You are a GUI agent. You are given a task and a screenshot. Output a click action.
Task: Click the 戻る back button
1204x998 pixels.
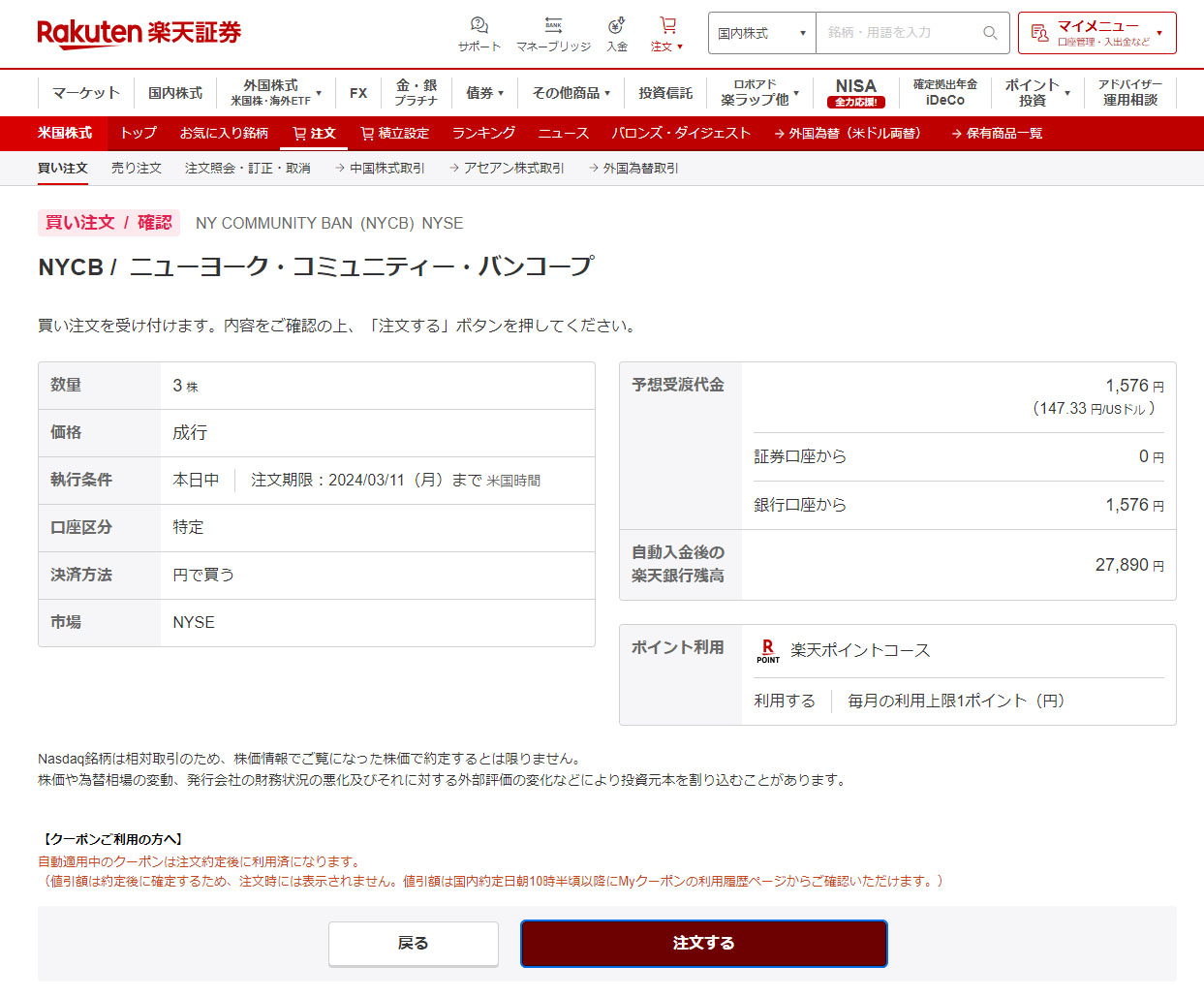413,944
